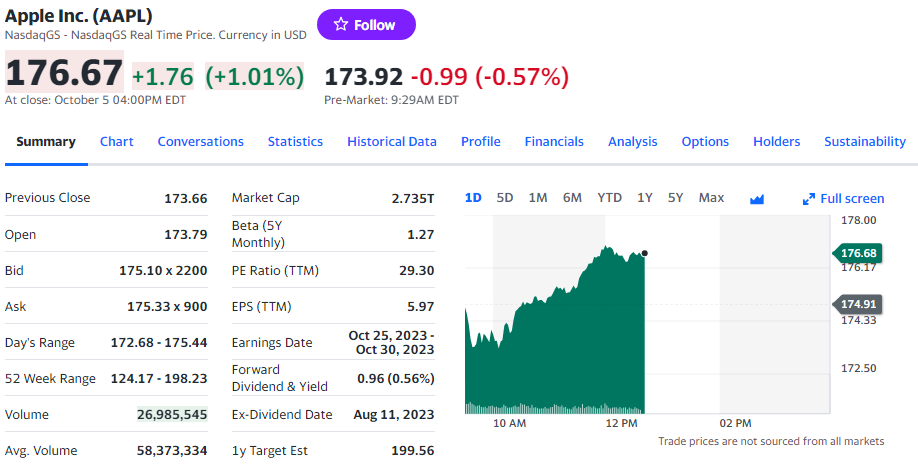
Task: Click the -0.99 (-0.57%) pre-market change
Action: (489, 77)
